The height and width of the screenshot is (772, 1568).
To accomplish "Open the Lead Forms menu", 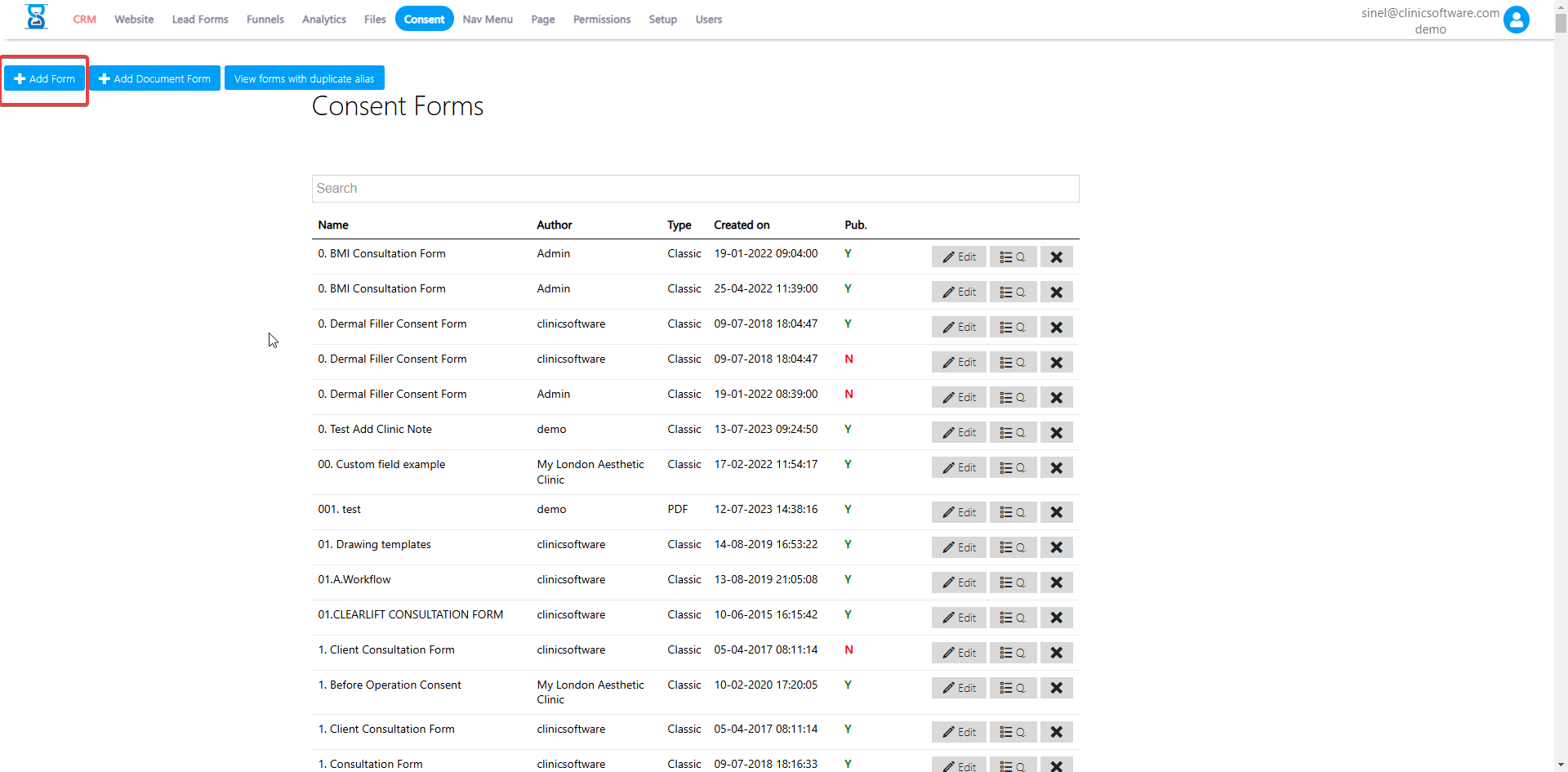I will coord(200,20).
